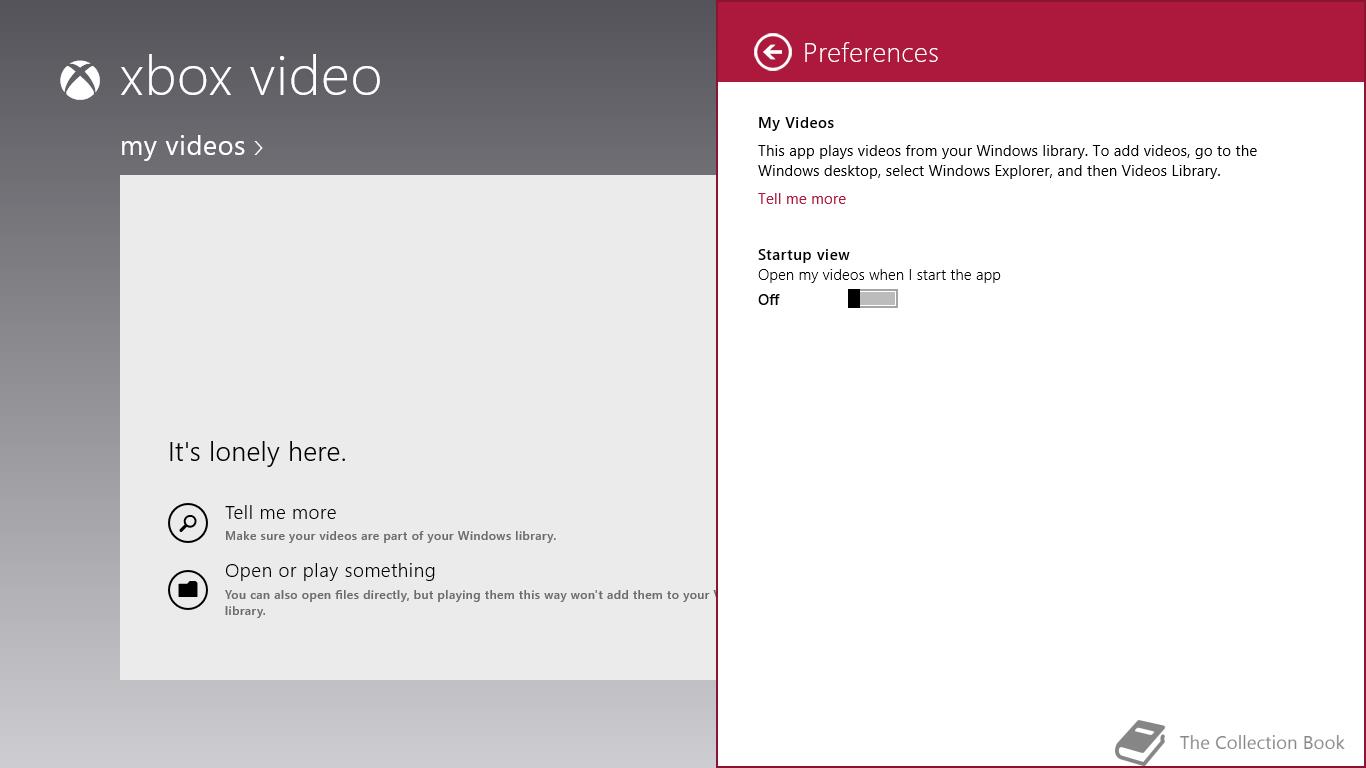
Task: Click the Off label next to the switch
Action: point(768,300)
